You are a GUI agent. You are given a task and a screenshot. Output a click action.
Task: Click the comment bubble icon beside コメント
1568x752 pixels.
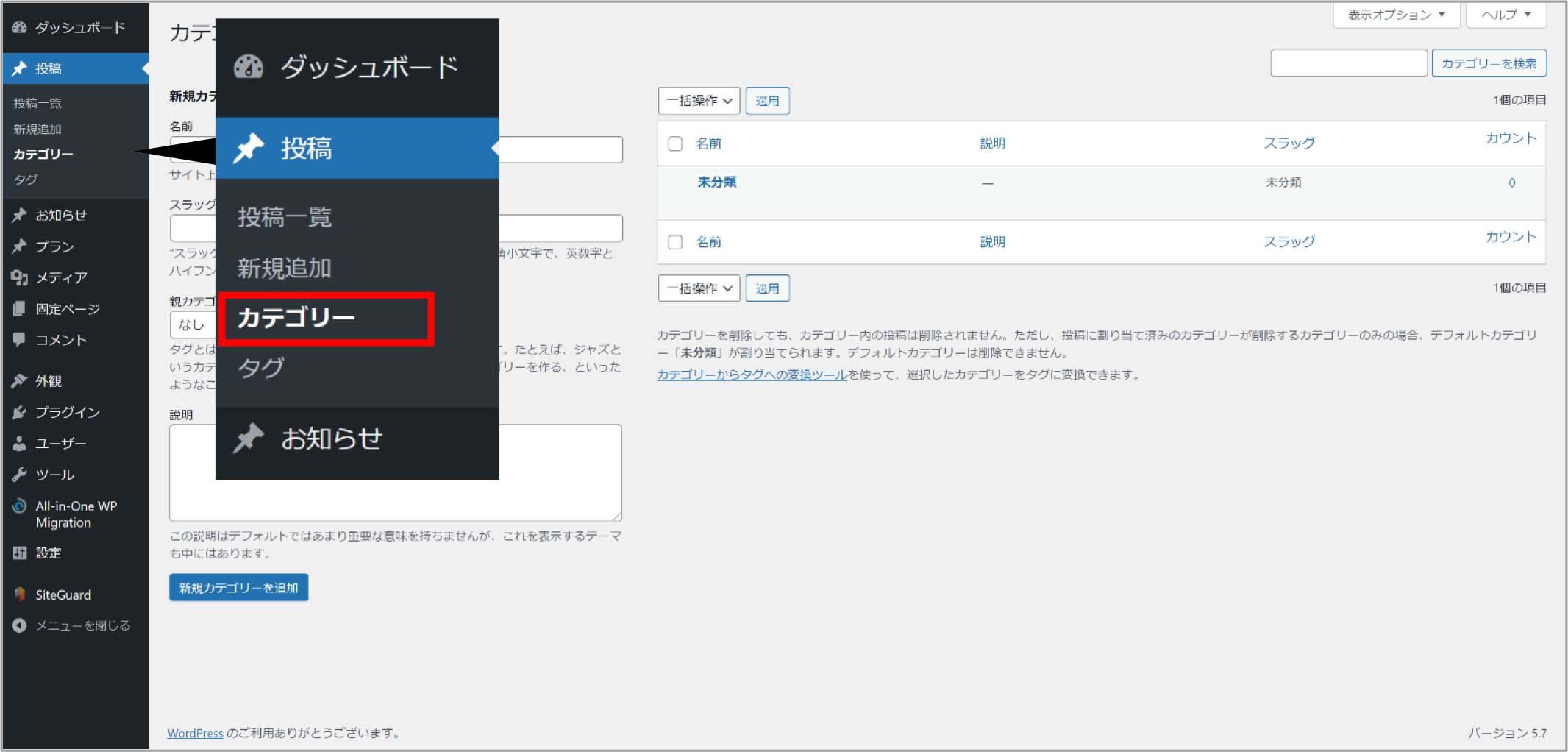(19, 340)
